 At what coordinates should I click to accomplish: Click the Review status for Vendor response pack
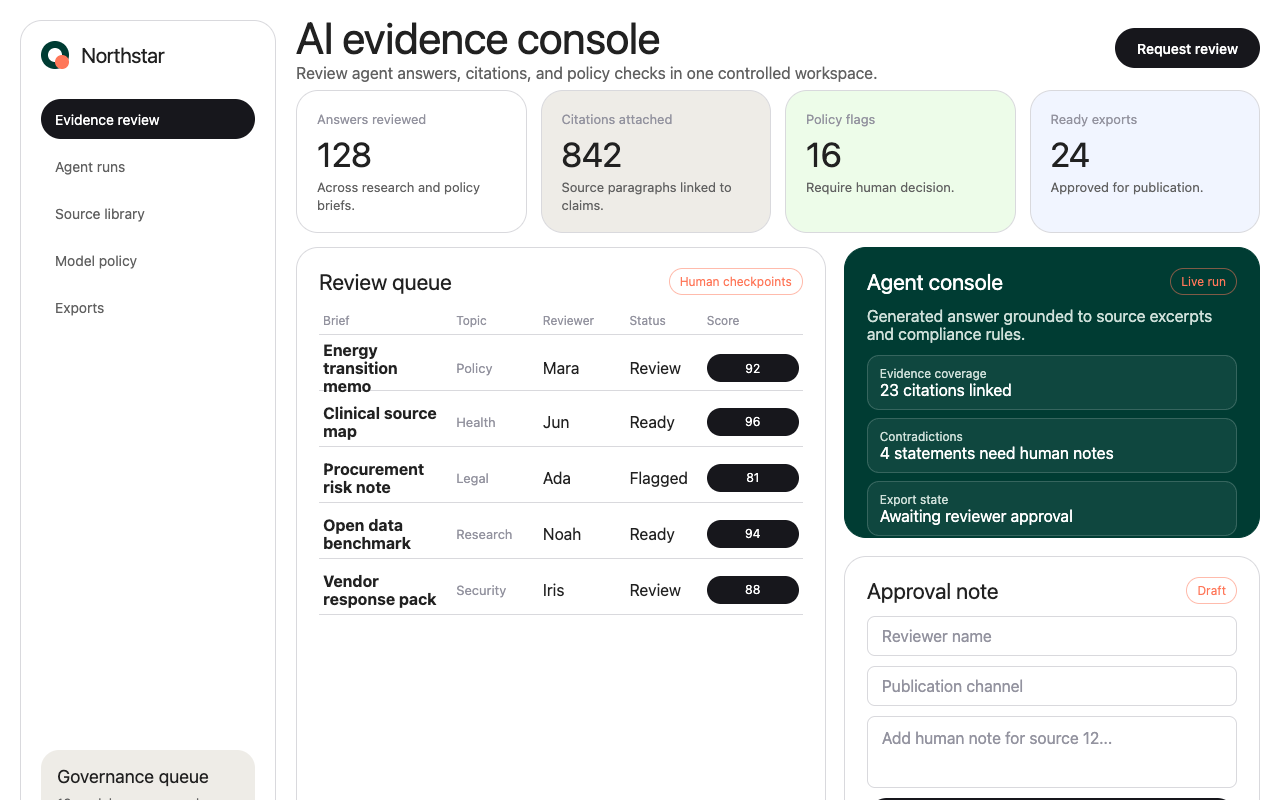pyautogui.click(x=655, y=590)
